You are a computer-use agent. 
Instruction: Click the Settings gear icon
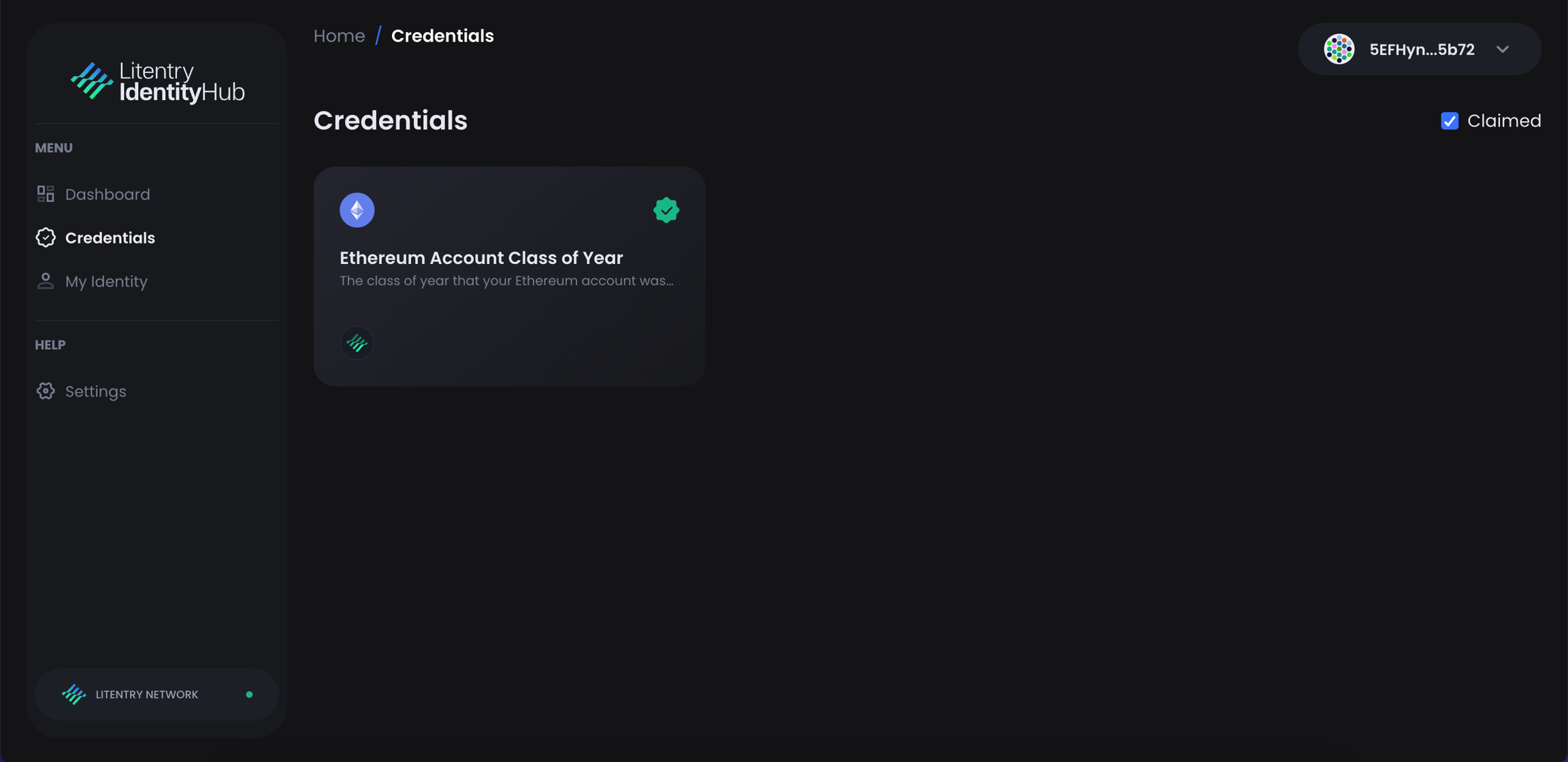coord(46,391)
